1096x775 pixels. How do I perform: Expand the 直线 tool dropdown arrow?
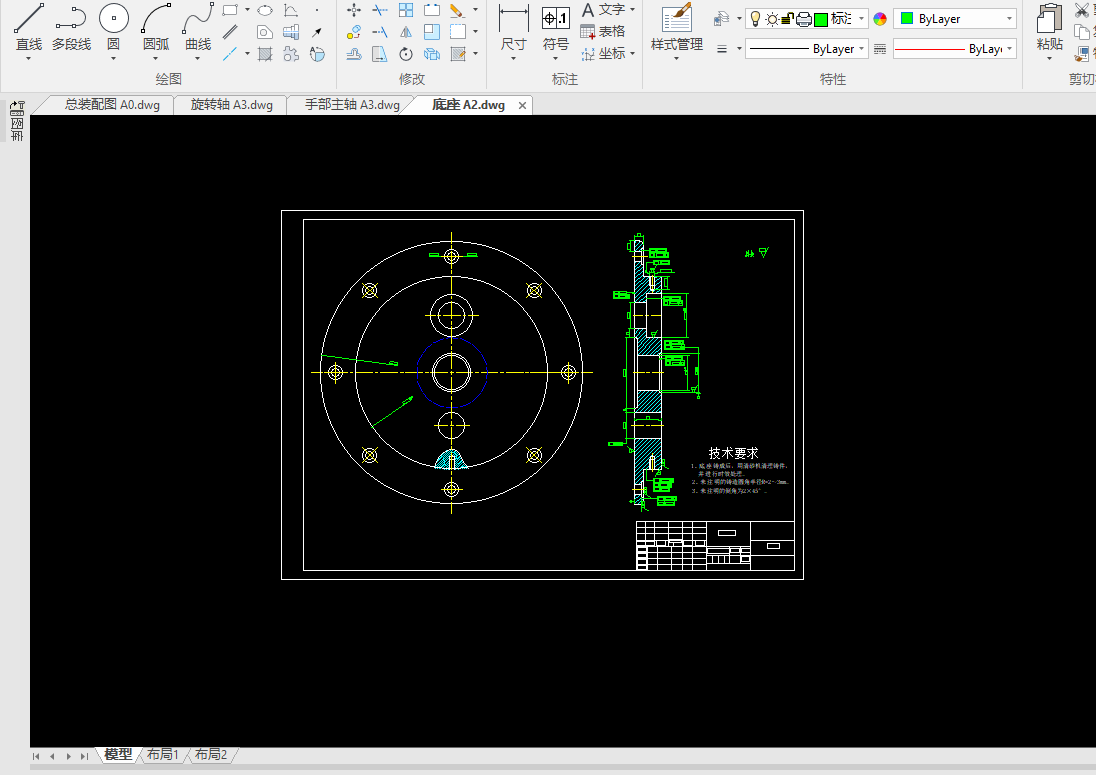(29, 59)
